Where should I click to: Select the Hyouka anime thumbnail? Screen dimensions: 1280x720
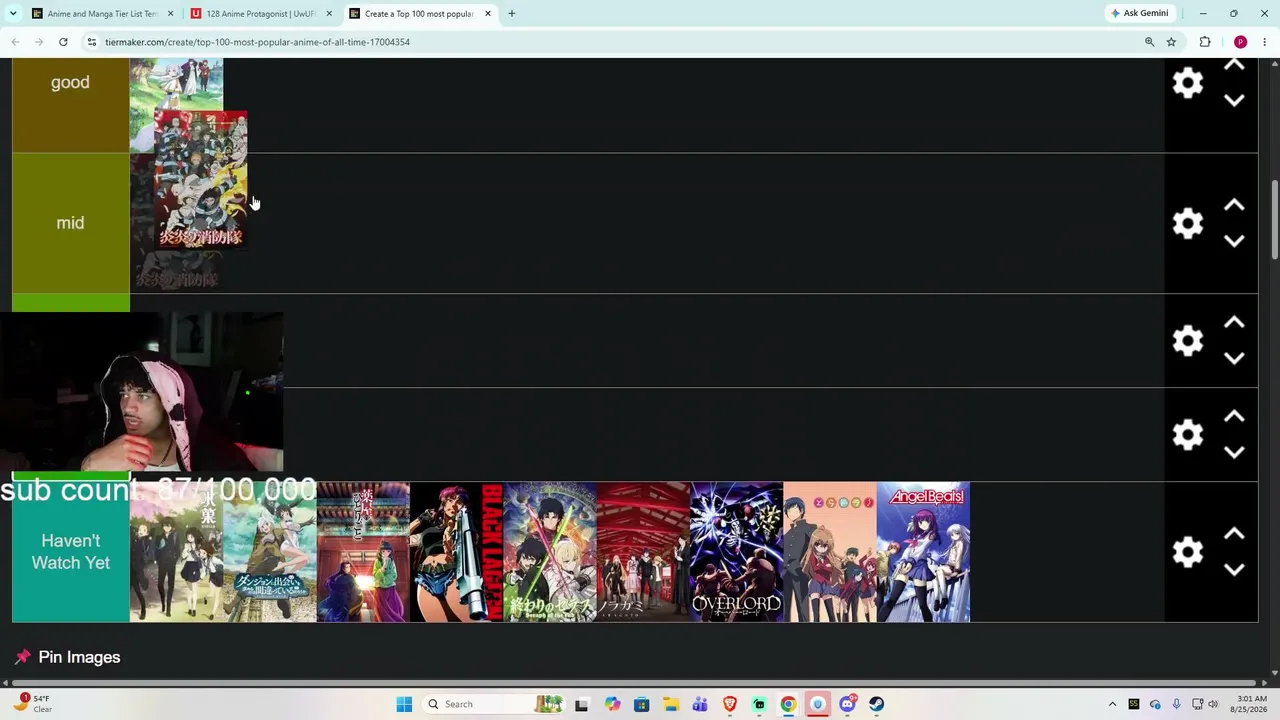pyautogui.click(x=177, y=552)
